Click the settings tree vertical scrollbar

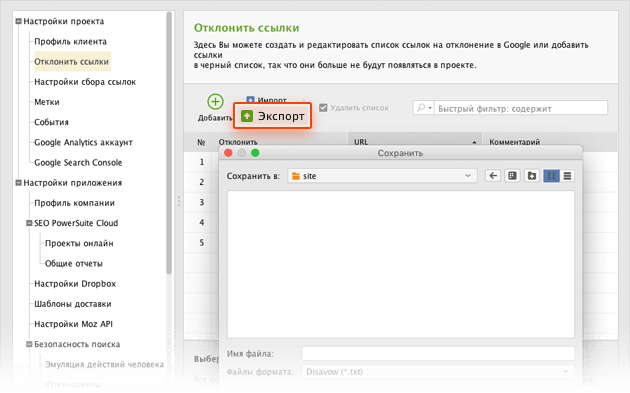(169, 143)
